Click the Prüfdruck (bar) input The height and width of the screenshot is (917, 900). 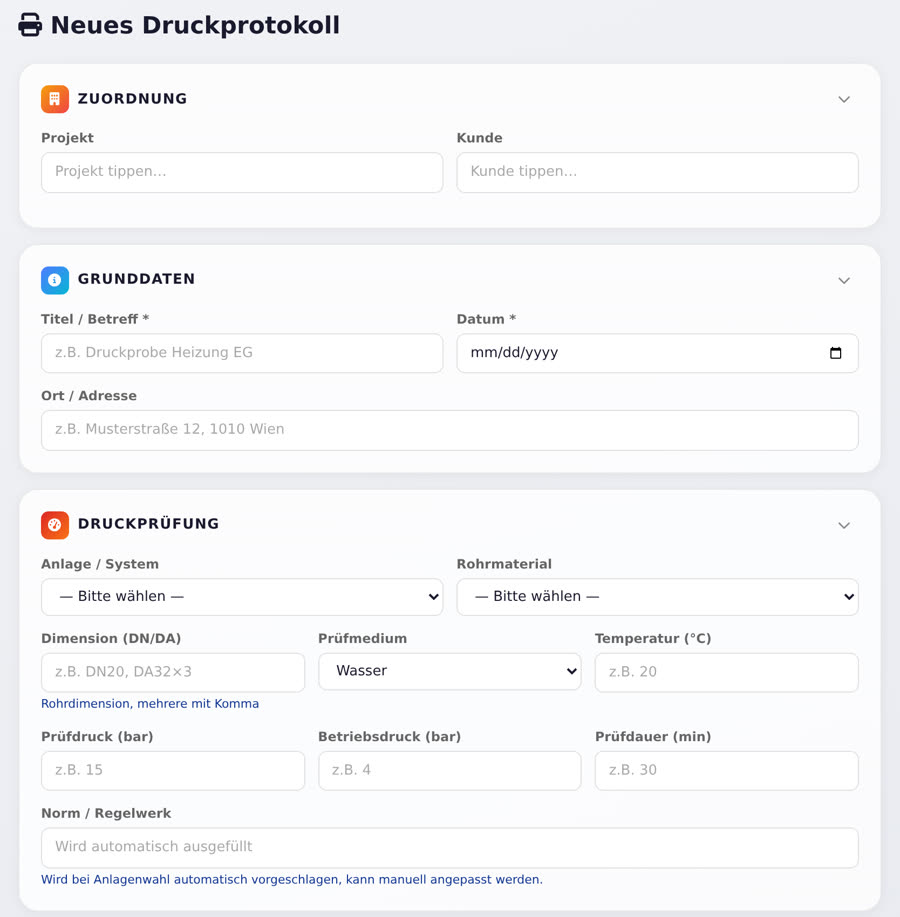click(173, 771)
